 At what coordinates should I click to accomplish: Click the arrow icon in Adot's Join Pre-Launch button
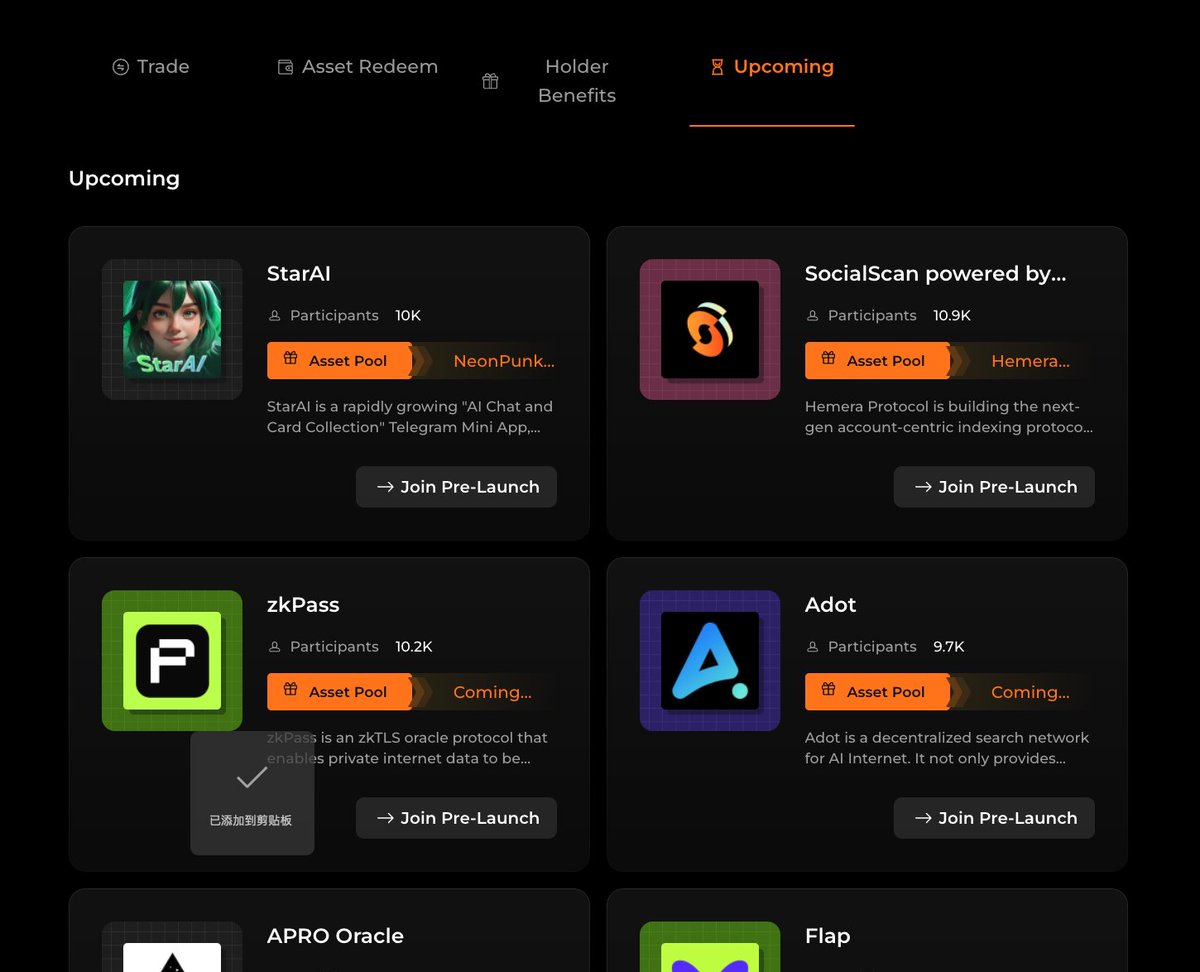pyautogui.click(x=923, y=818)
